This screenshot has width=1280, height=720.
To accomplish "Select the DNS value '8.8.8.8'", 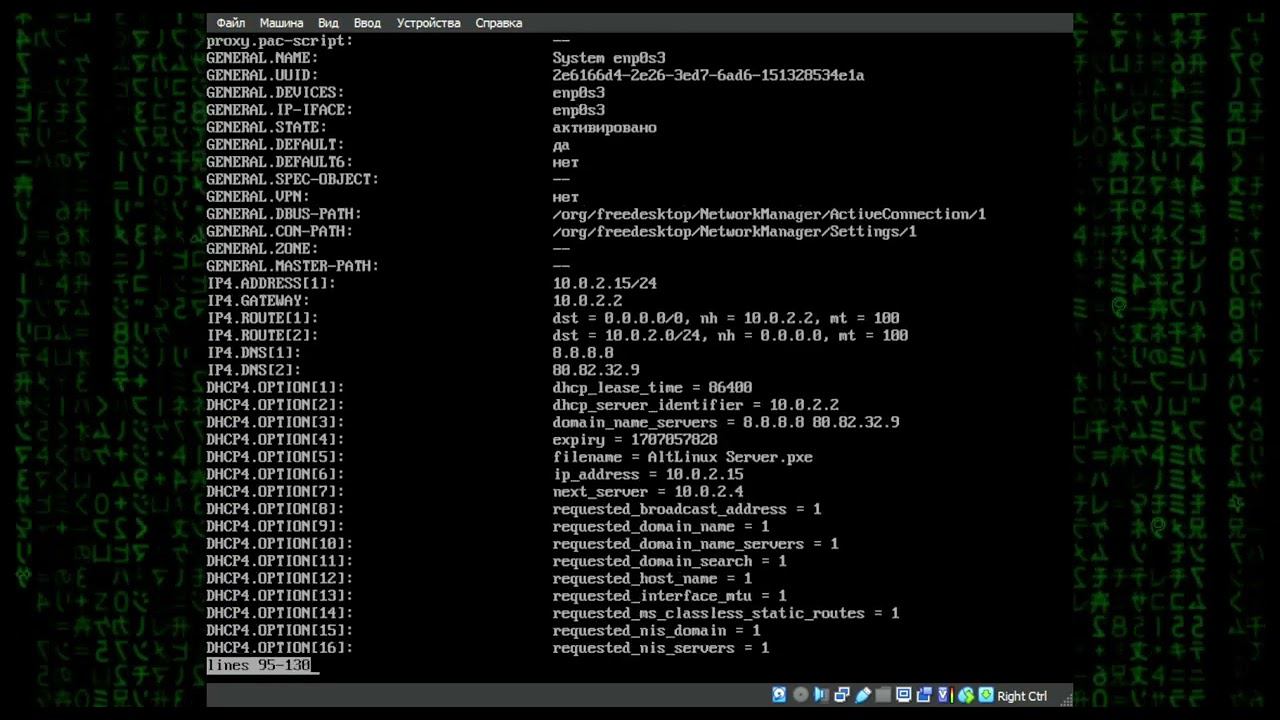I will pyautogui.click(x=583, y=353).
